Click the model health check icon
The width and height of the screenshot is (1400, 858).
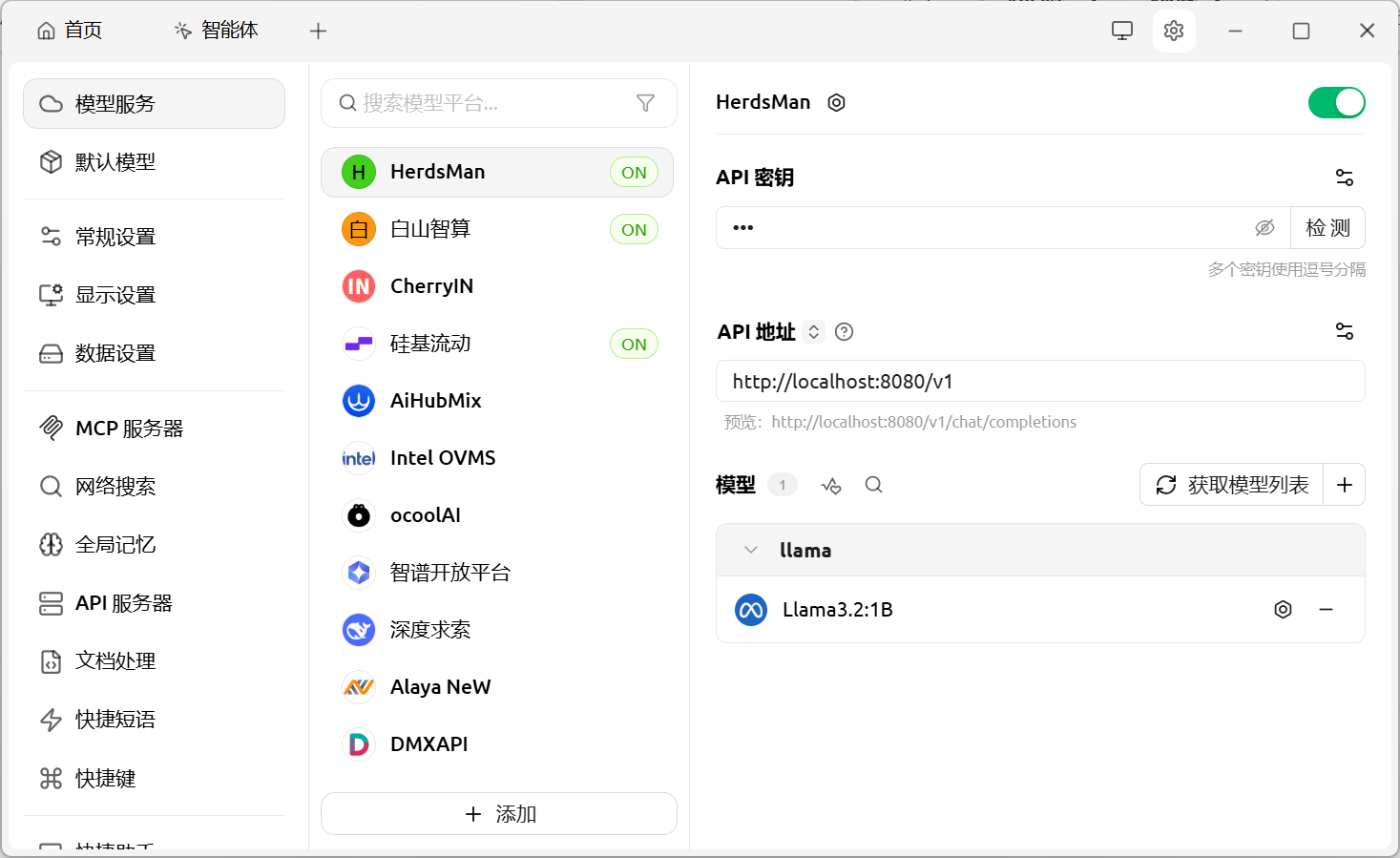pos(831,485)
